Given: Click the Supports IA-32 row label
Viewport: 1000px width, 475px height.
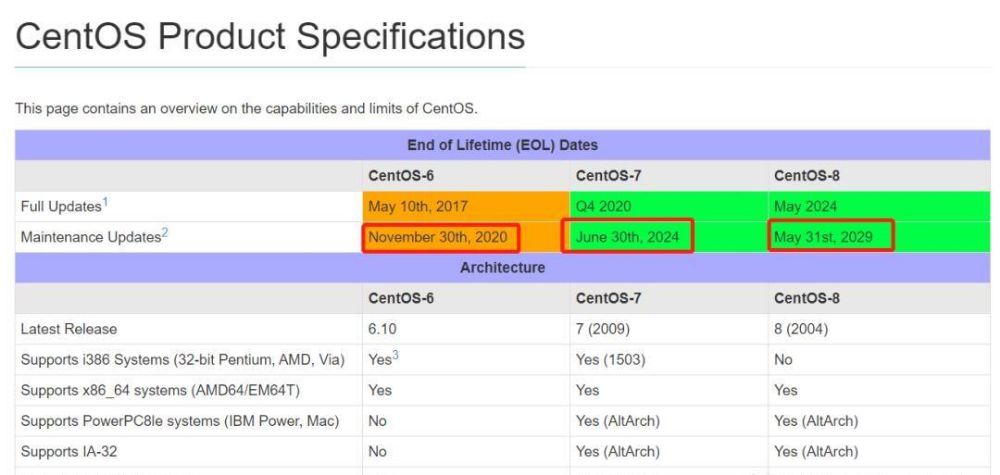Looking at the screenshot, I should pos(69,451).
